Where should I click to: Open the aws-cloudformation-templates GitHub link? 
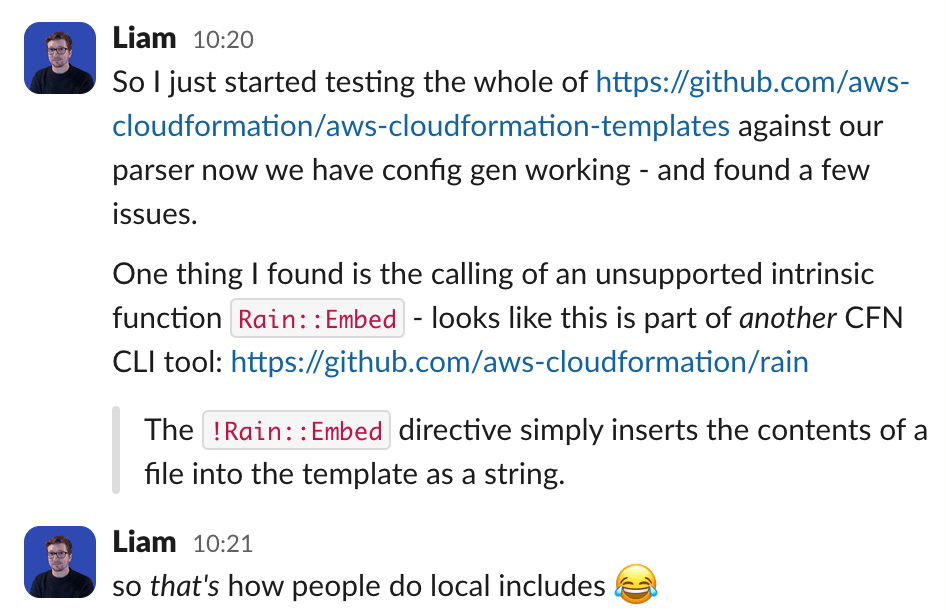420,127
